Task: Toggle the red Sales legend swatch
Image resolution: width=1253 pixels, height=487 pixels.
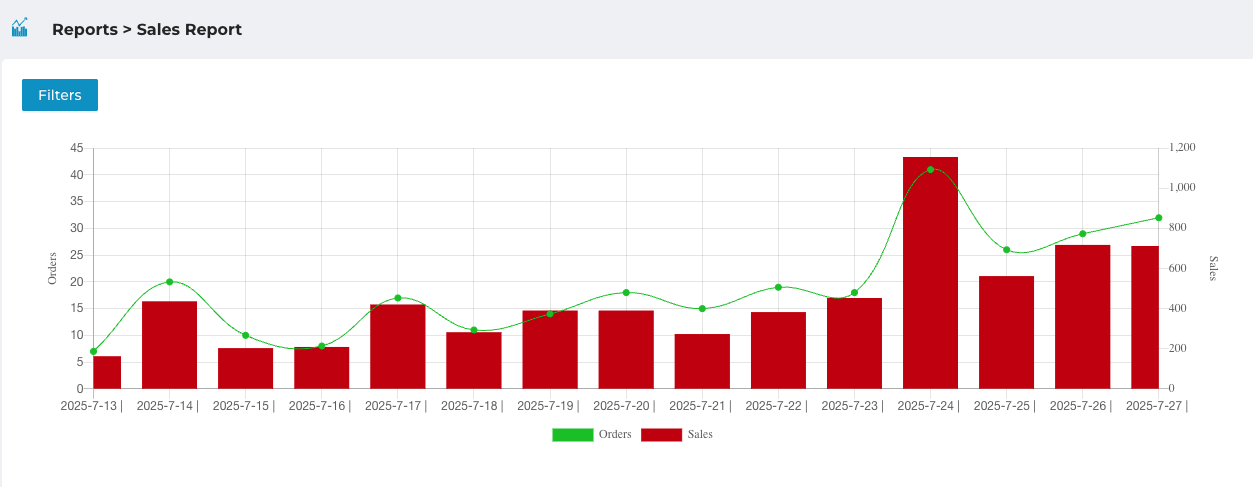Action: (x=661, y=434)
